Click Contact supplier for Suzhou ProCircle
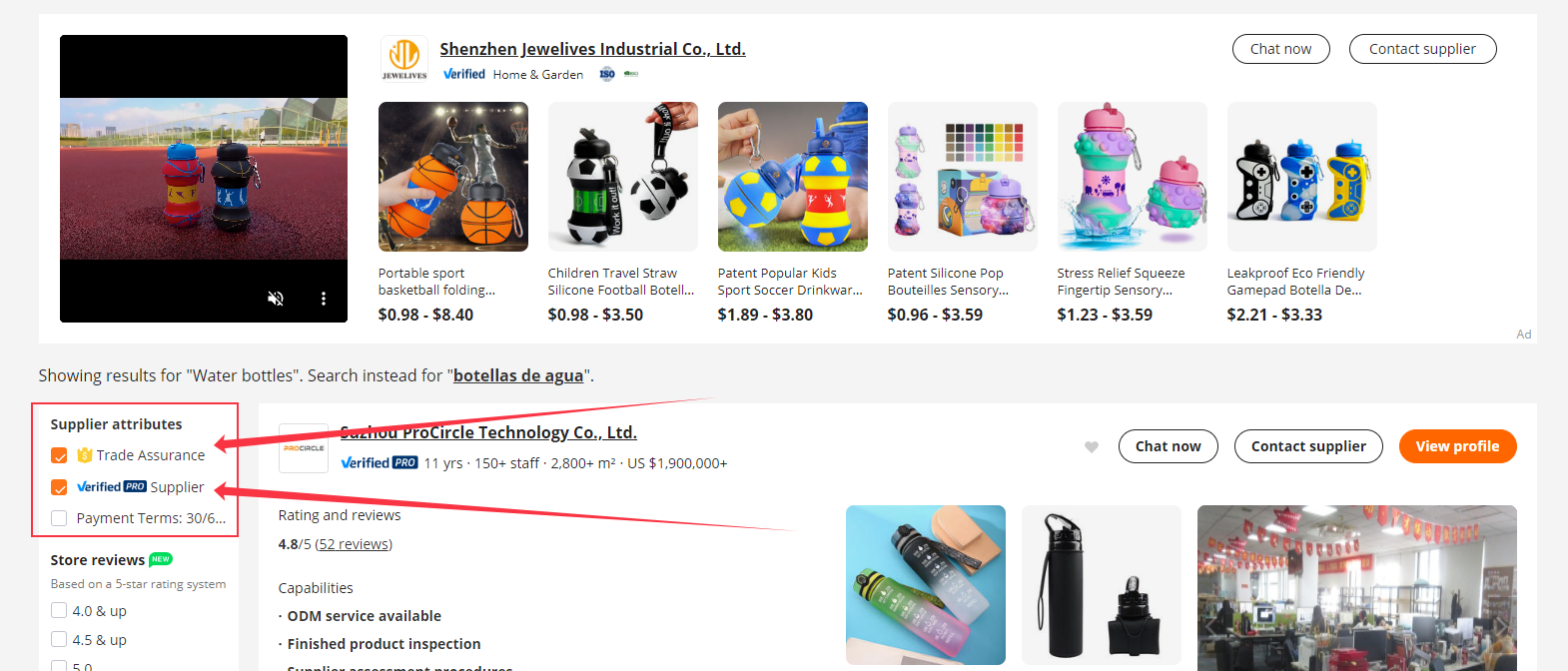 coord(1308,446)
